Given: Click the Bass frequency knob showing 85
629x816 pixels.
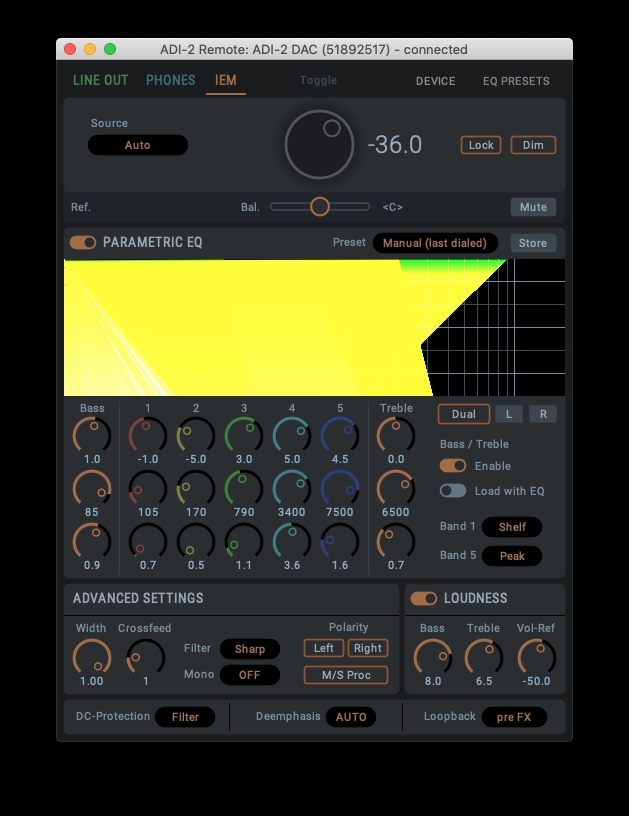Looking at the screenshot, I should click(92, 488).
